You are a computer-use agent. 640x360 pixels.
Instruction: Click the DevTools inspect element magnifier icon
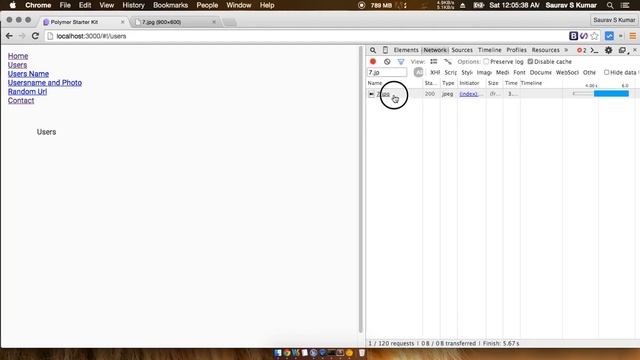pyautogui.click(x=373, y=50)
